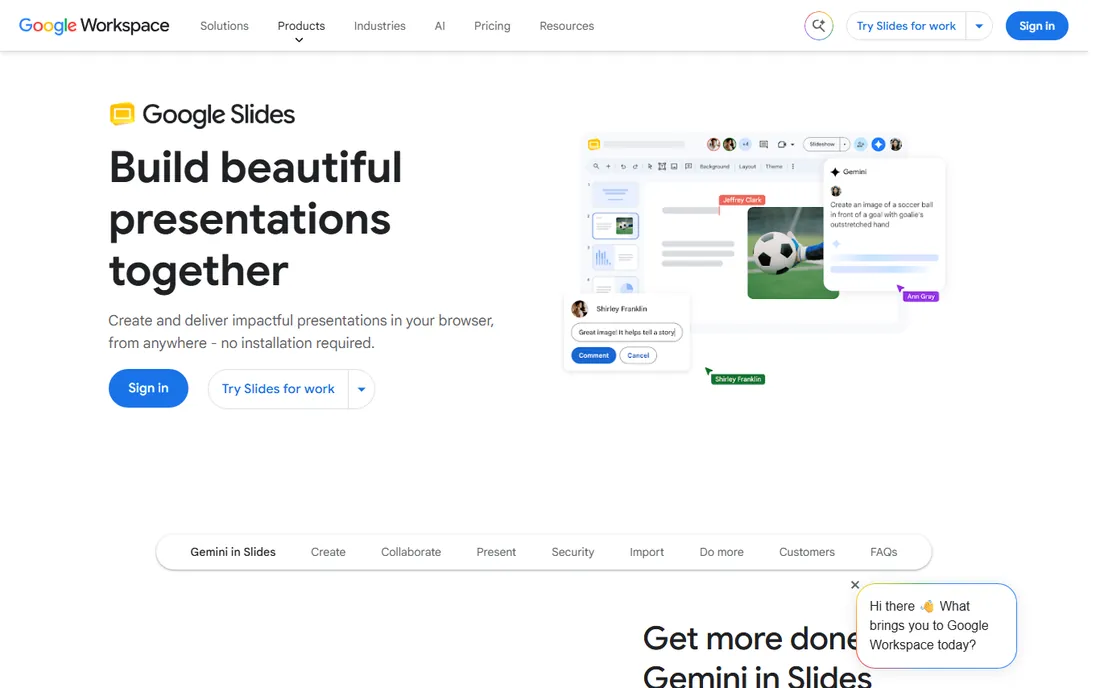This screenshot has height=688, width=1100.
Task: Open the Solutions menu
Action: tap(224, 26)
